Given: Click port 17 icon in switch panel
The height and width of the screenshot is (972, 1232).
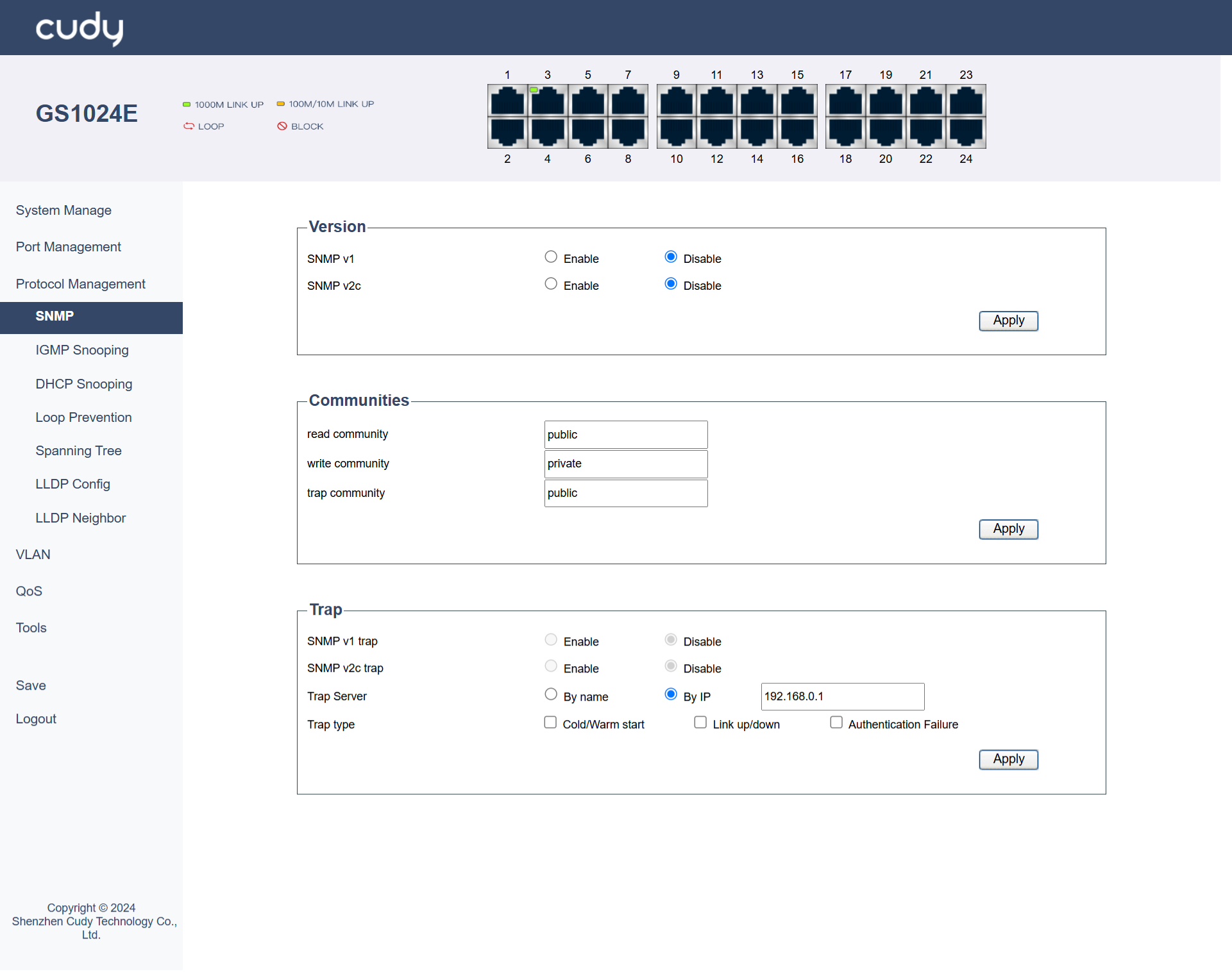Looking at the screenshot, I should (x=846, y=101).
